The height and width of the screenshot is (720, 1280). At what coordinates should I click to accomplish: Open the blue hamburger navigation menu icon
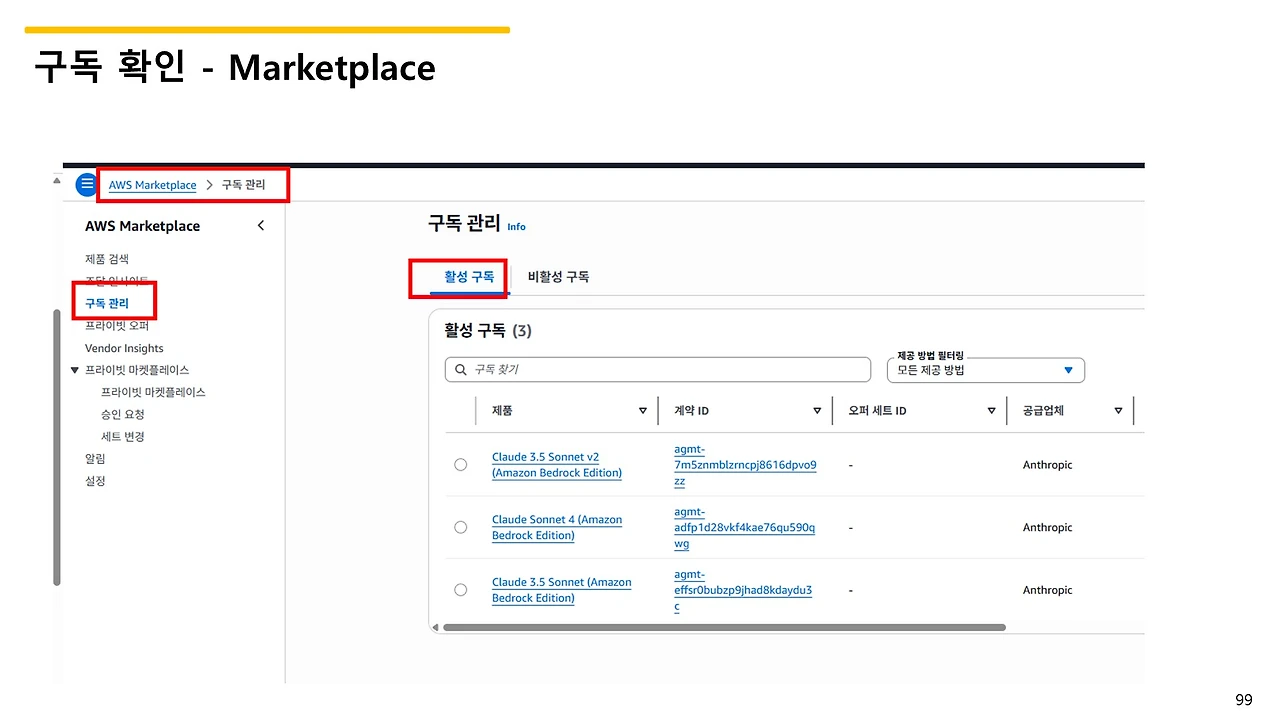coord(87,185)
